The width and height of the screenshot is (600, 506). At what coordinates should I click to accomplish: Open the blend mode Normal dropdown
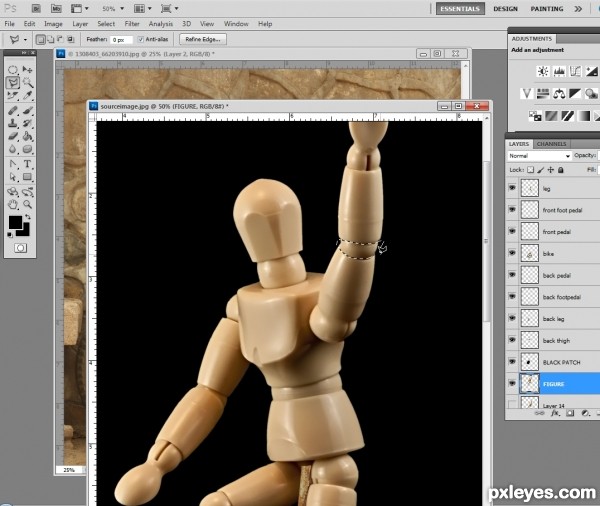tap(540, 156)
